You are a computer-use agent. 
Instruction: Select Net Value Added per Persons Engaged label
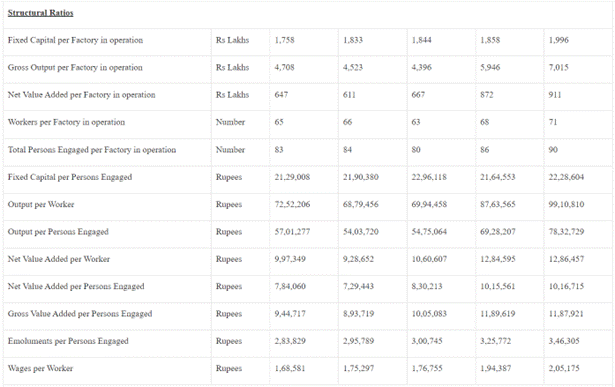point(76,287)
